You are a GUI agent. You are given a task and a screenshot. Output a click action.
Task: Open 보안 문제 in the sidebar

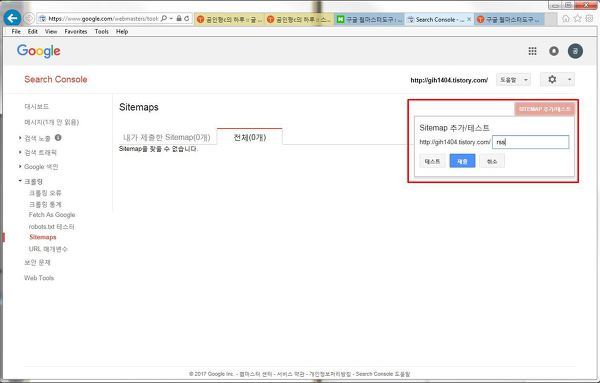[x=37, y=262]
